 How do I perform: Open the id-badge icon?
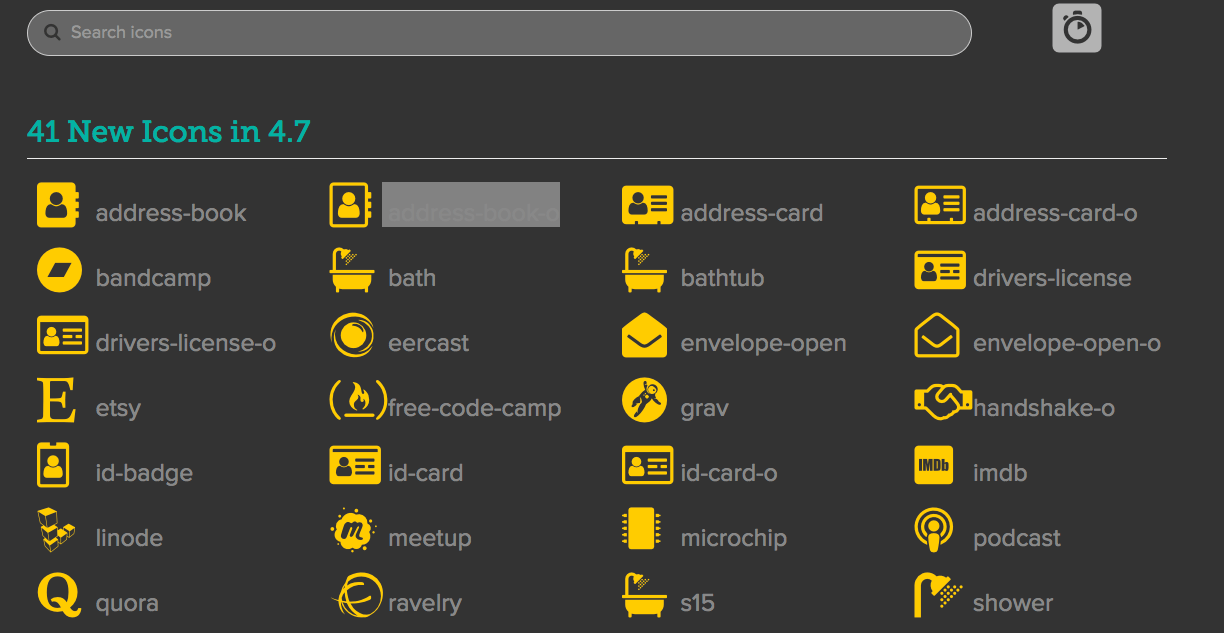coord(53,465)
